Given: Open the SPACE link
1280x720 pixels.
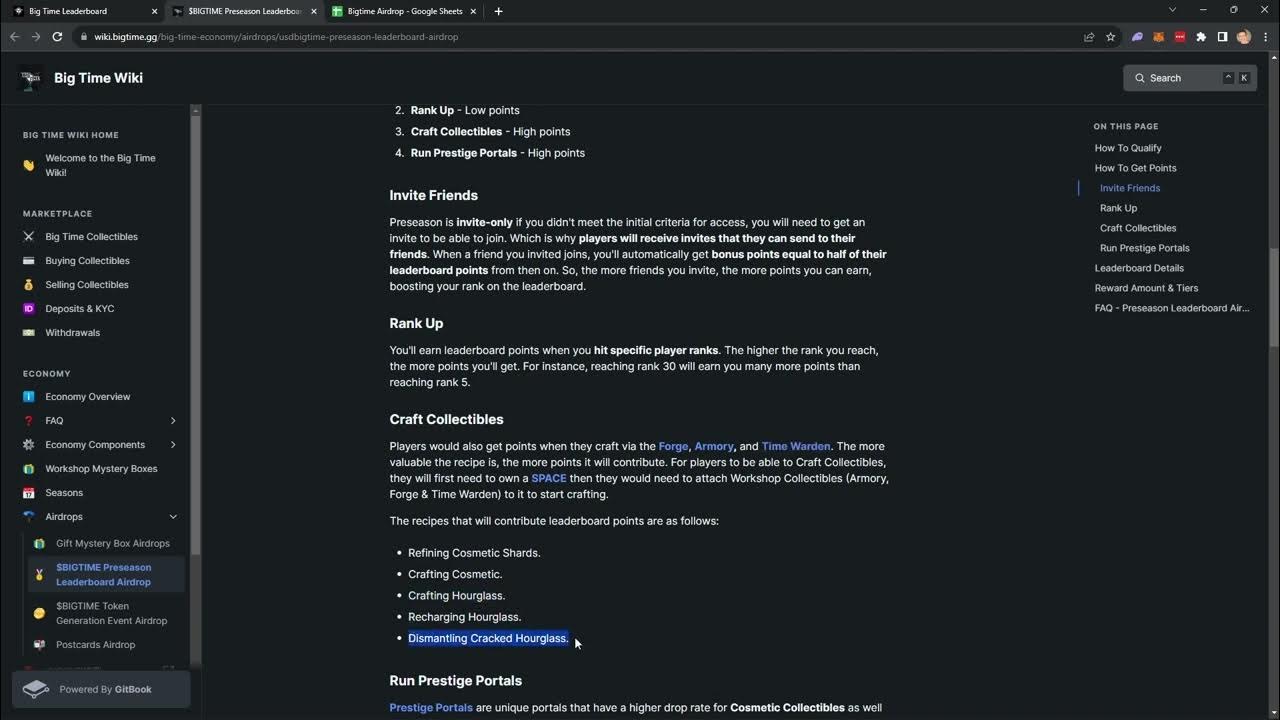Looking at the screenshot, I should tap(549, 478).
